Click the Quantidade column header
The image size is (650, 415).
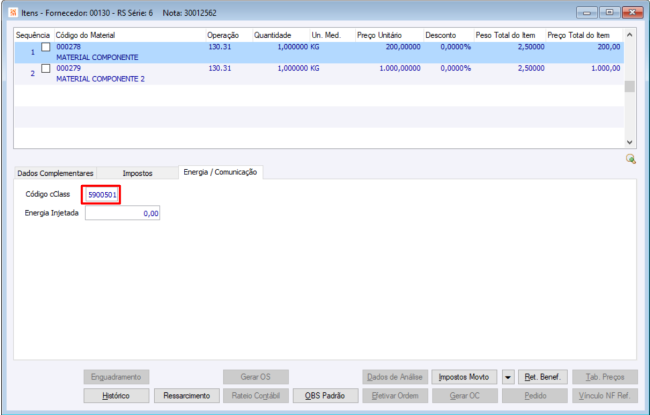tap(281, 35)
